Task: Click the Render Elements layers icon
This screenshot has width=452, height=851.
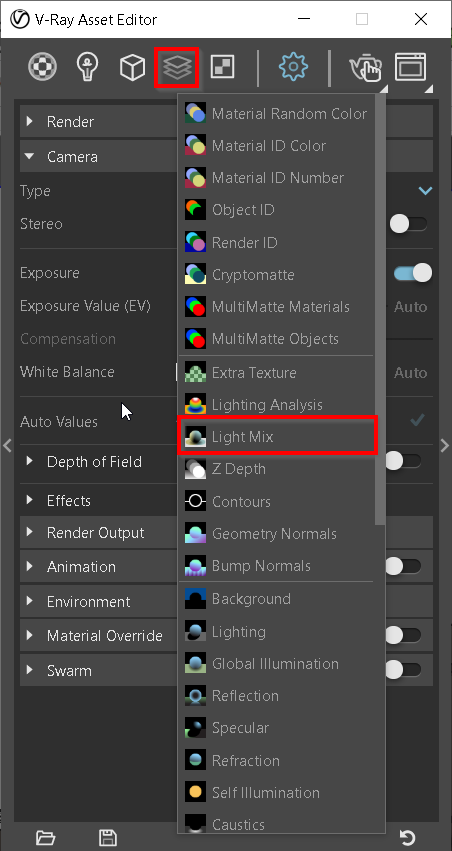Action: pyautogui.click(x=177, y=68)
